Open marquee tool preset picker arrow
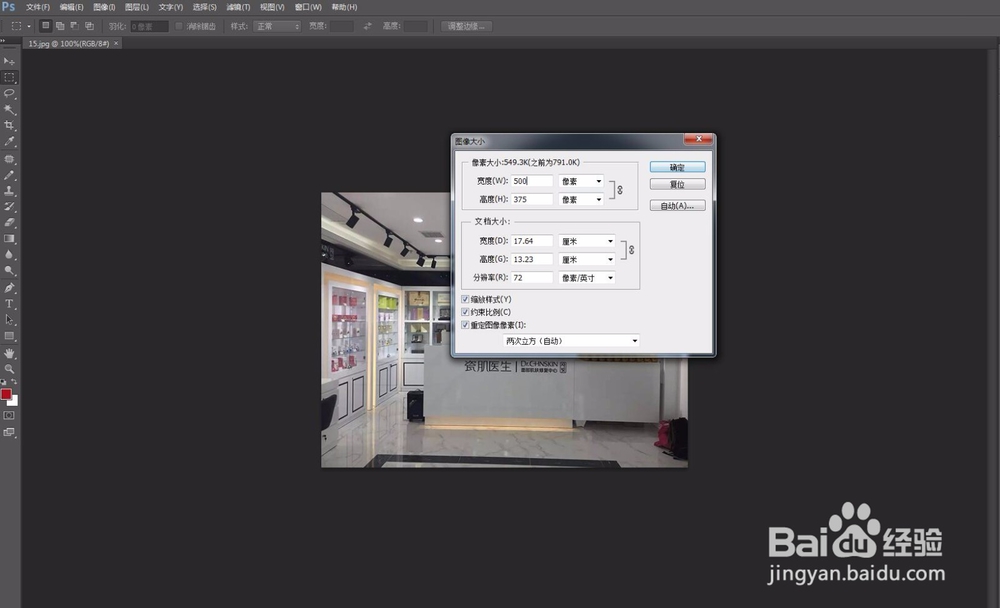Image resolution: width=1000 pixels, height=608 pixels. (x=29, y=26)
